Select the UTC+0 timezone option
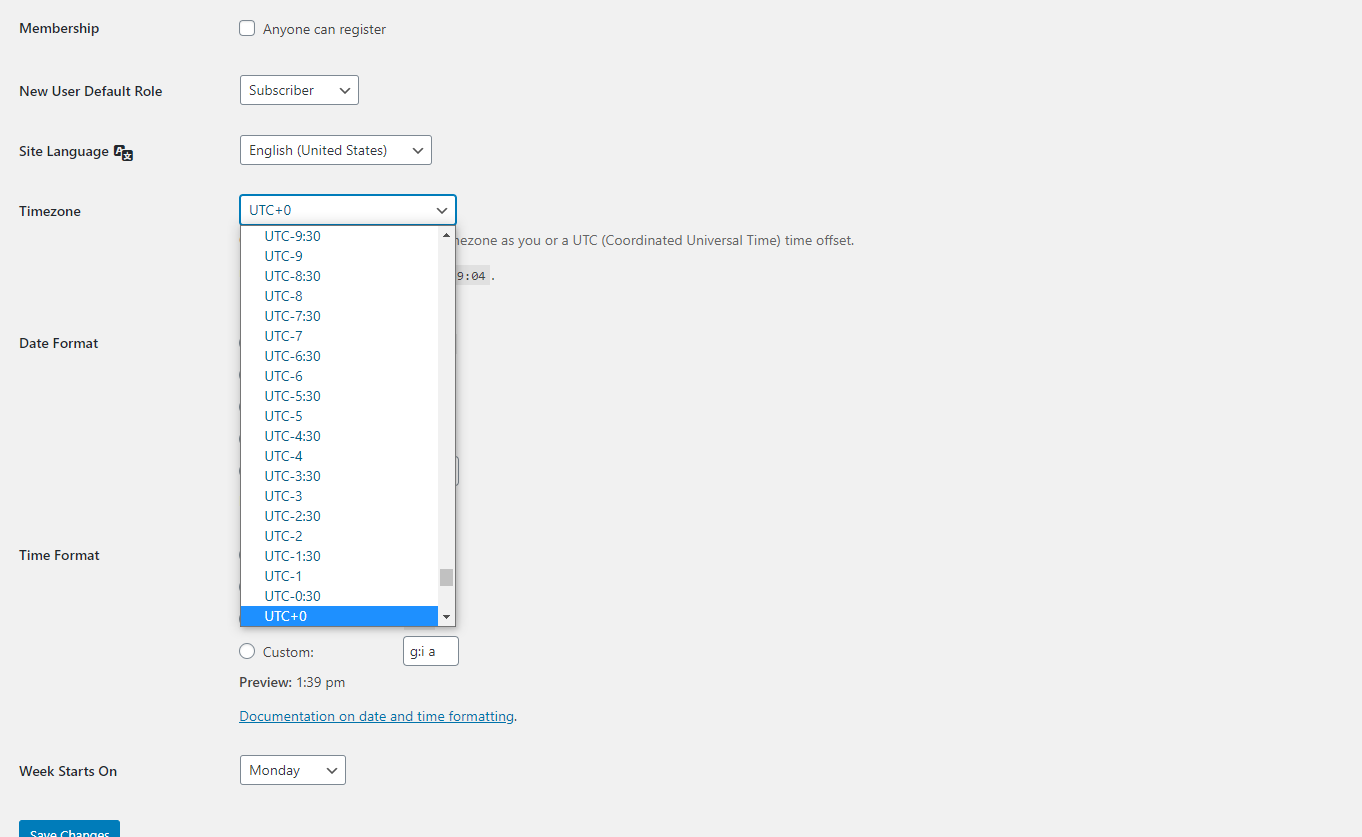 (286, 615)
